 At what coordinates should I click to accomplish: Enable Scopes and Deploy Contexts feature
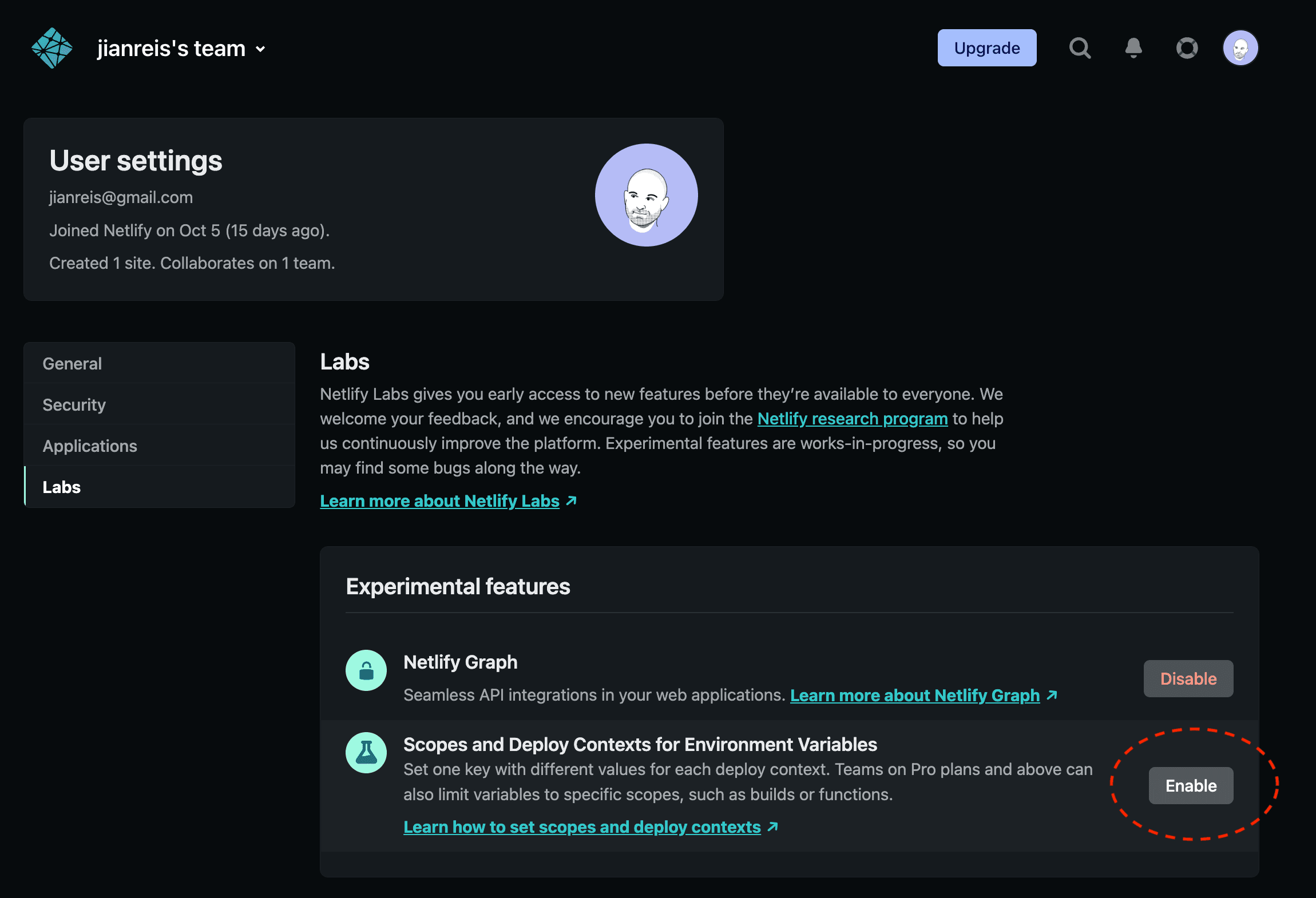pos(1191,786)
